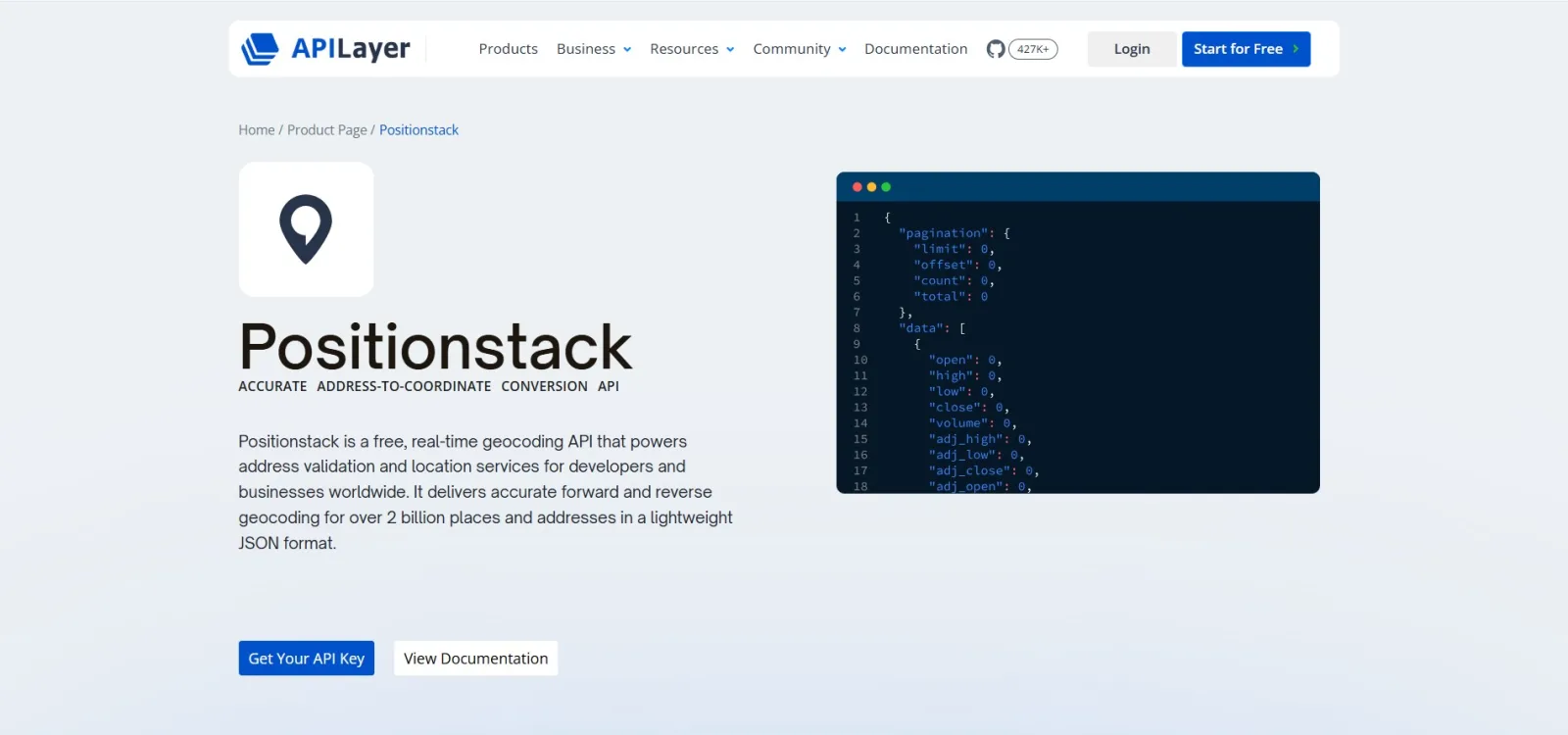Click the "adj_close" line in code
The width and height of the screenshot is (1568, 735).
tap(984, 470)
